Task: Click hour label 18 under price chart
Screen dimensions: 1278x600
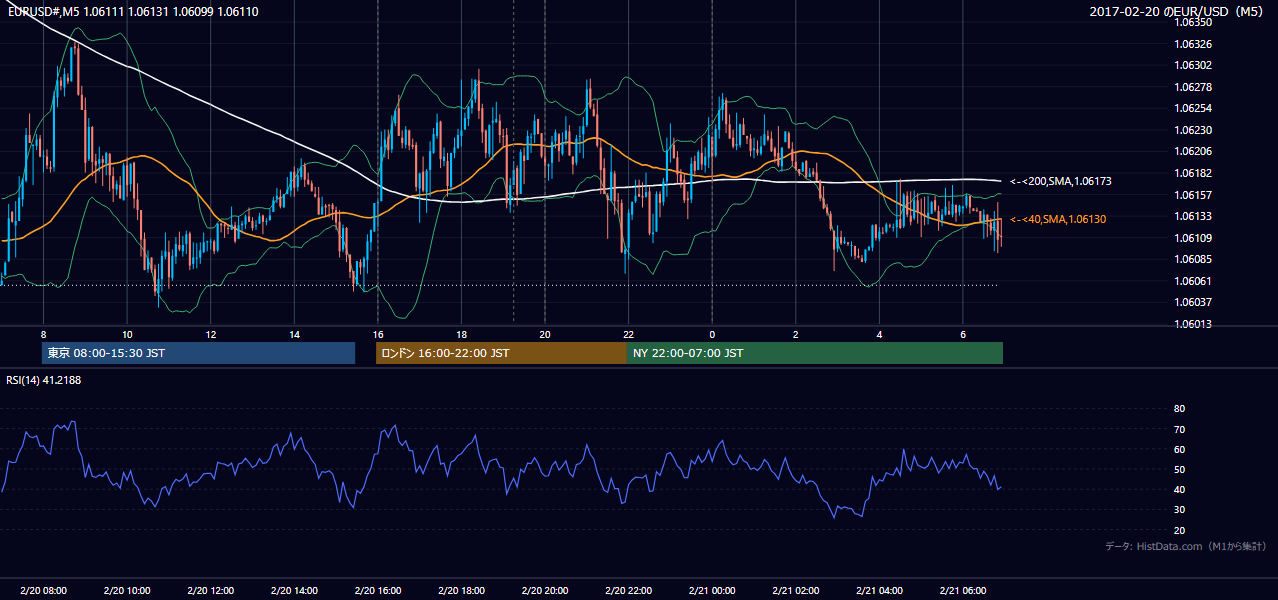Action: coord(461,334)
